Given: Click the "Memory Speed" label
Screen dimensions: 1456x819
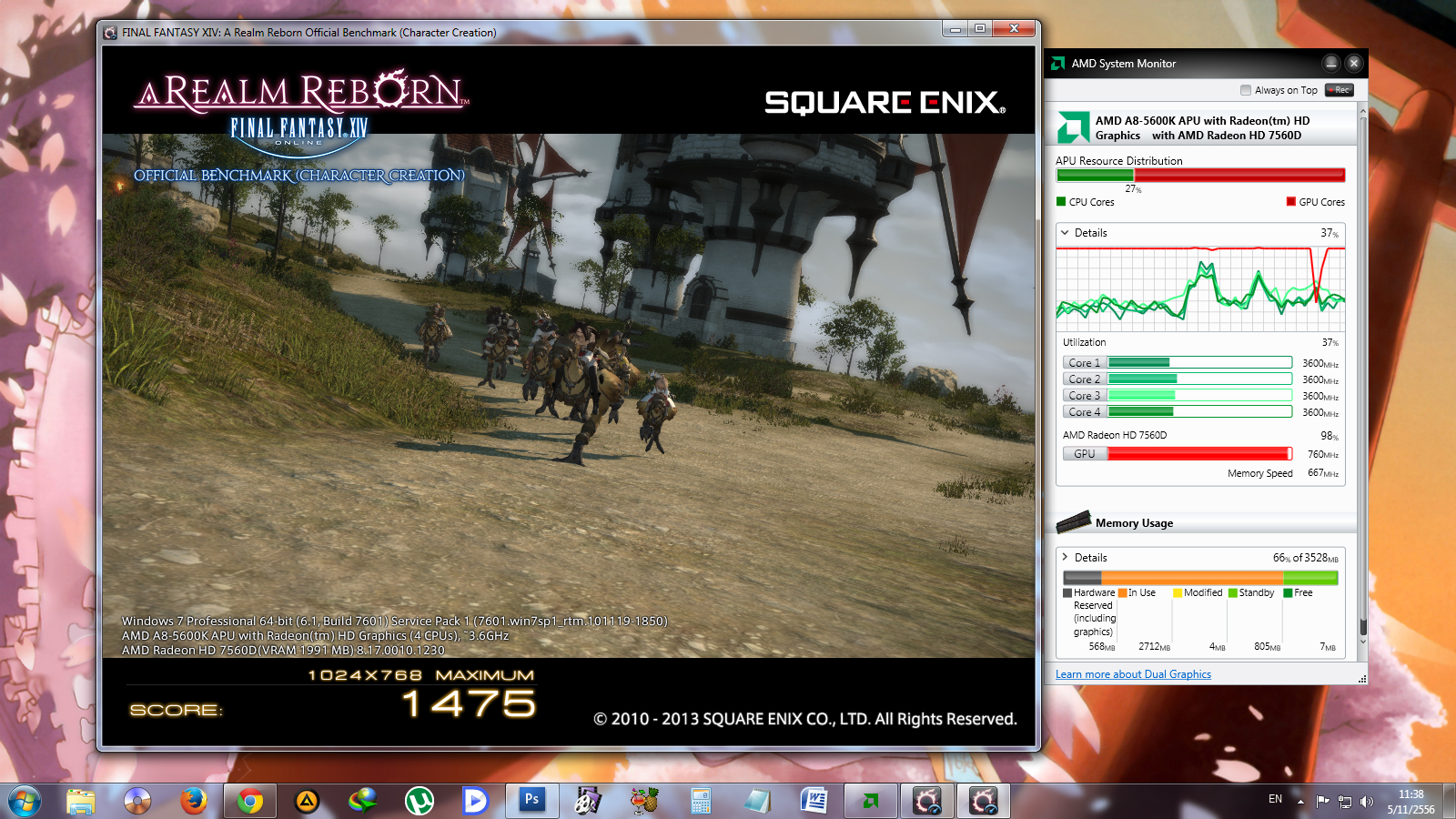Looking at the screenshot, I should click(1259, 473).
